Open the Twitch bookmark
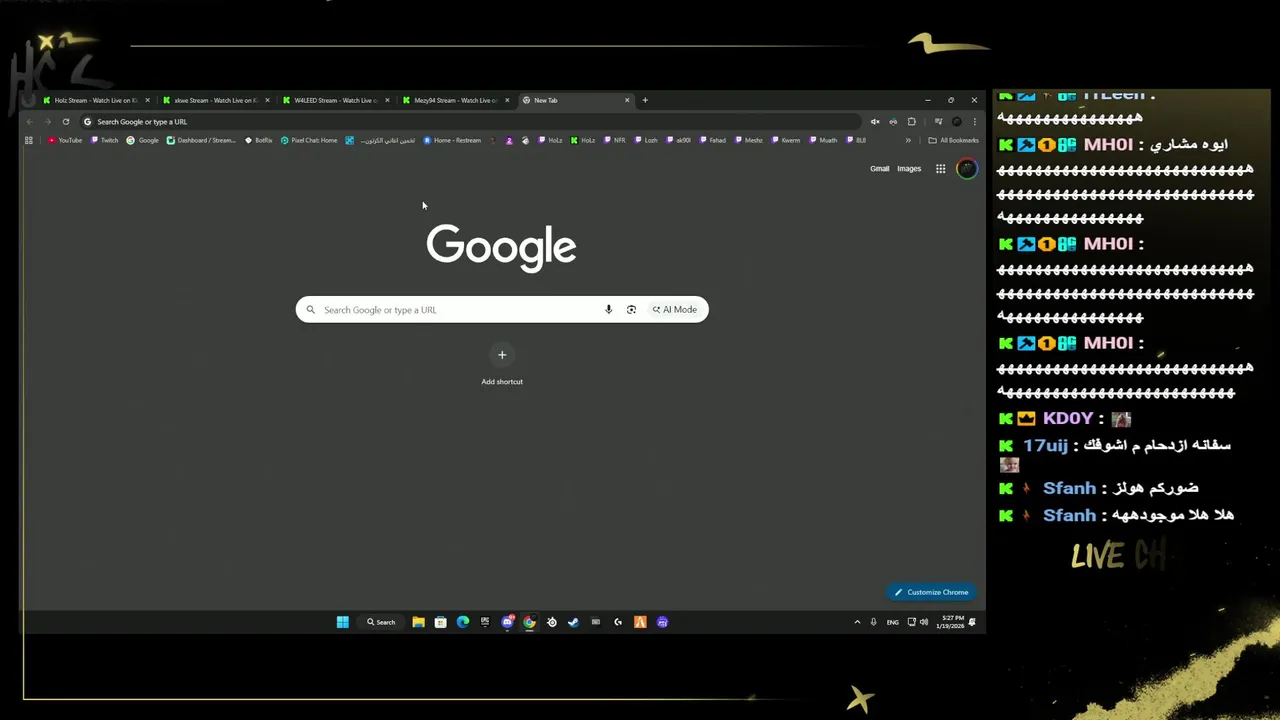 click(105, 140)
